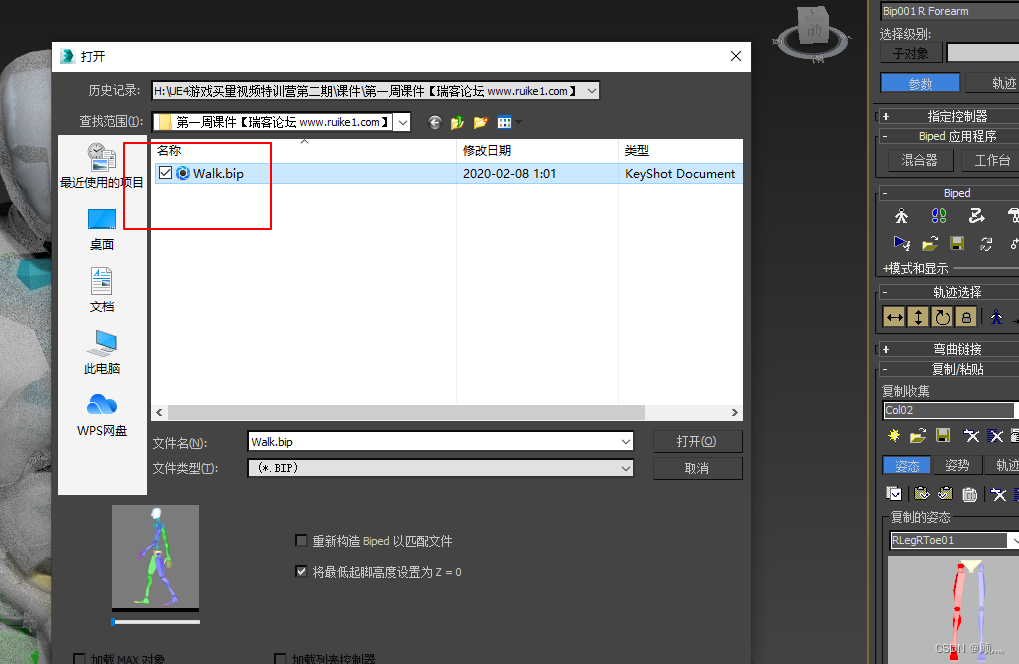Switch to the Pose (姿势) tab
Screen dimensions: 1019x664
957,465
